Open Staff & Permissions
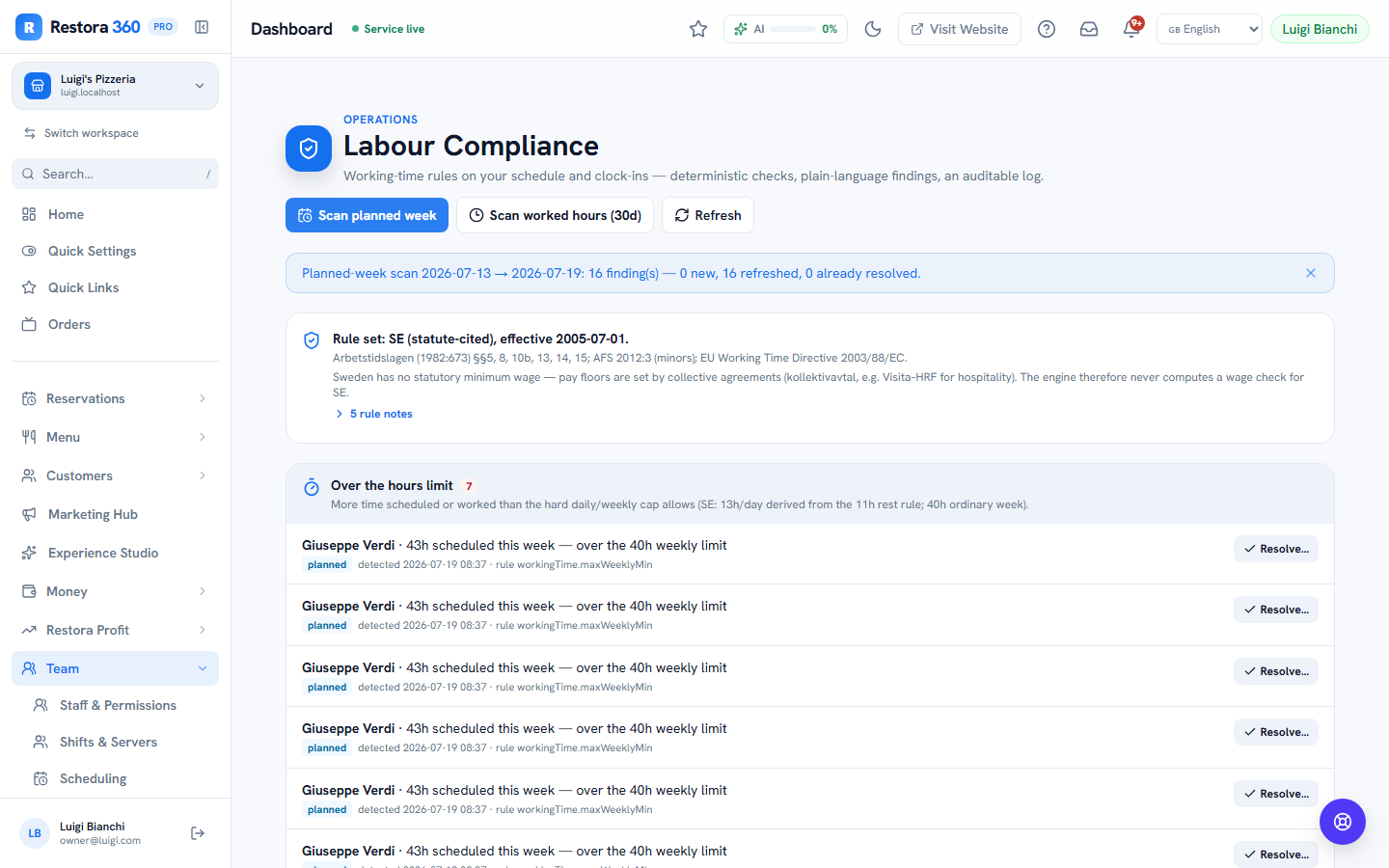The width and height of the screenshot is (1389, 868). [121, 705]
